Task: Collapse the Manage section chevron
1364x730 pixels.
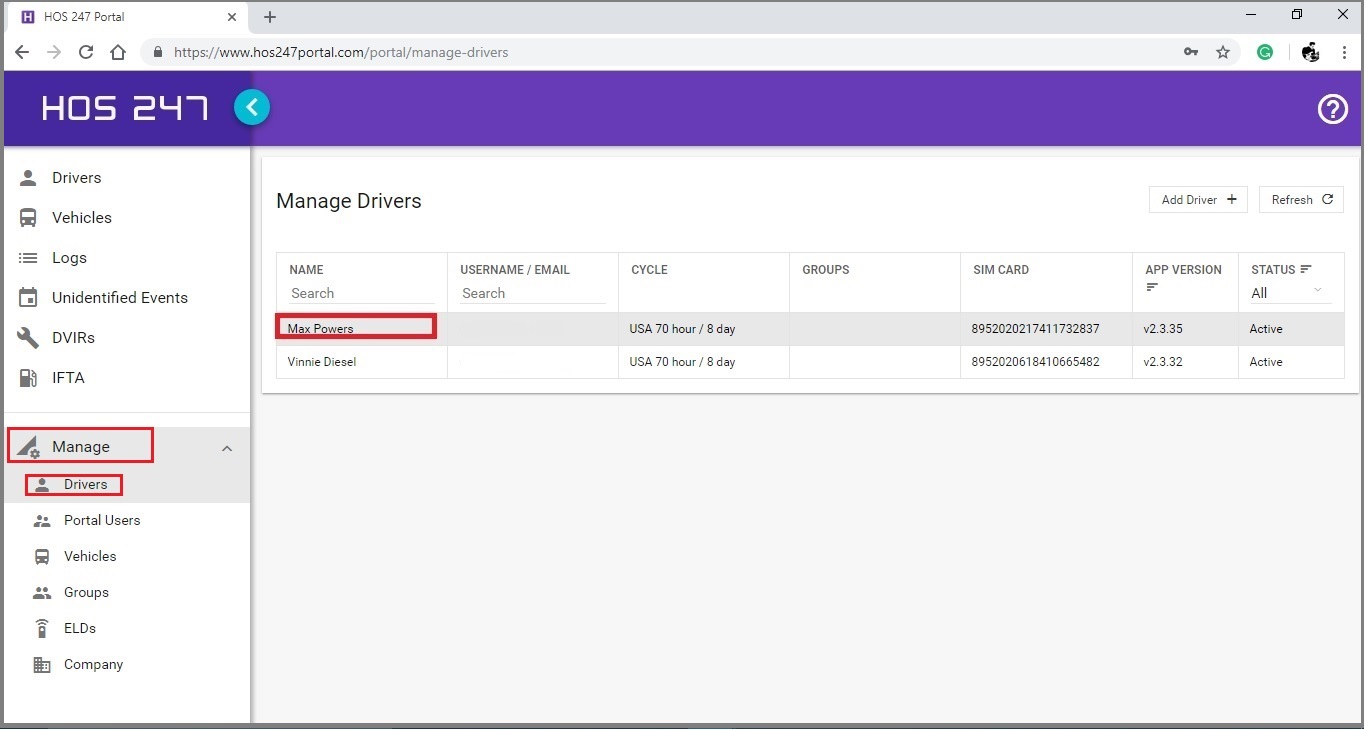Action: [227, 448]
